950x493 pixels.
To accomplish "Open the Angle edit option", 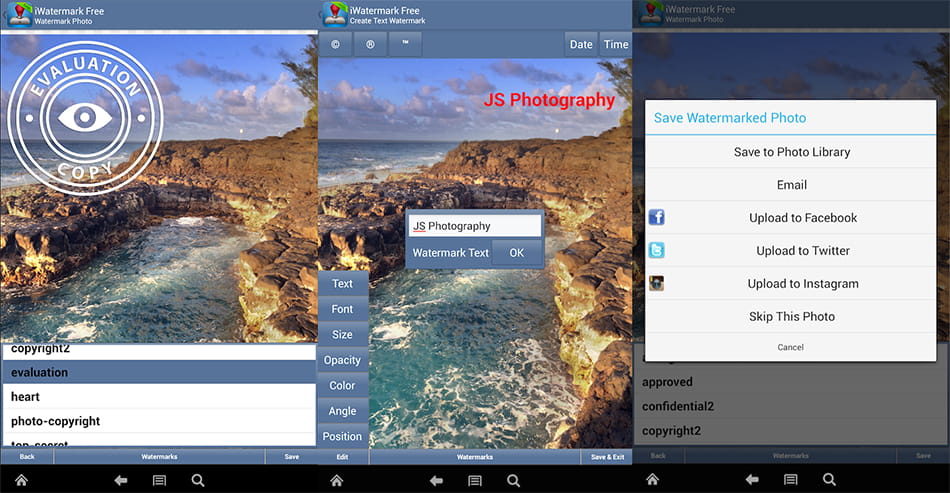I will click(x=342, y=411).
